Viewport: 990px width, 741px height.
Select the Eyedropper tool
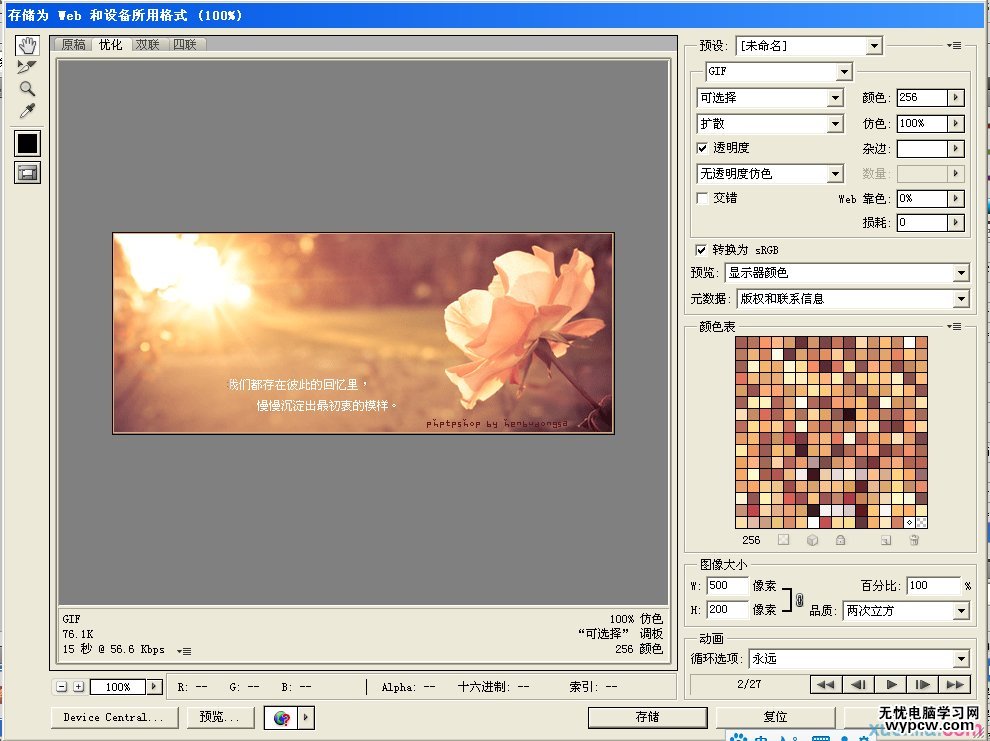(x=27, y=111)
